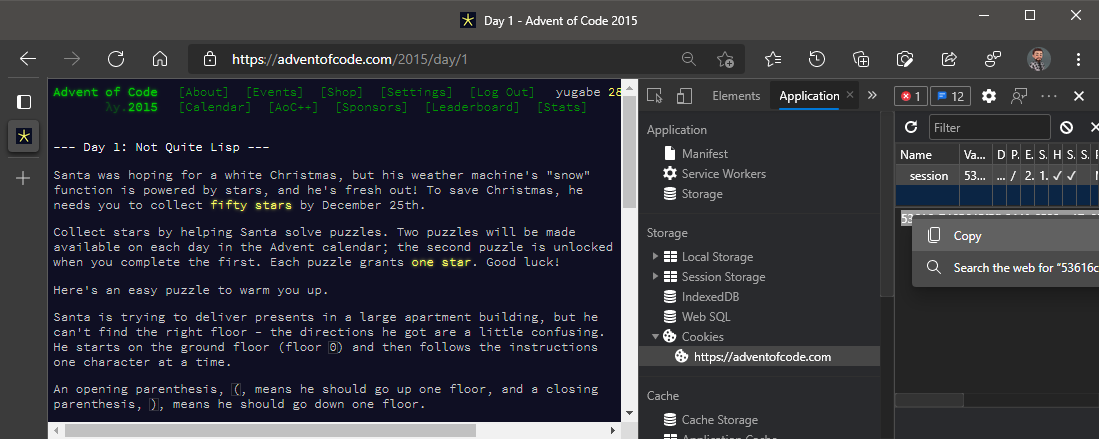Open the [Shop] link
1099x439 pixels.
[x=342, y=92]
